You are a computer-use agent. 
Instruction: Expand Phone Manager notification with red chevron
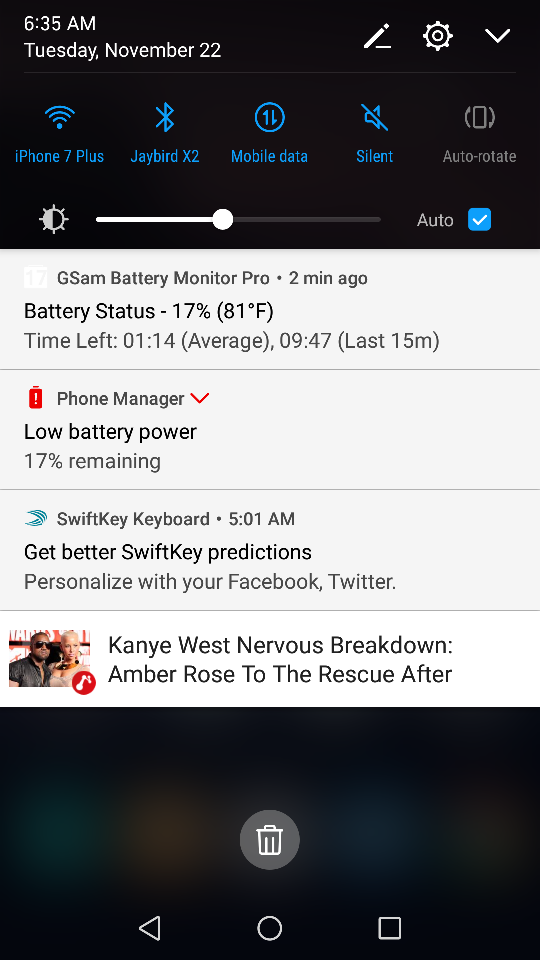200,399
